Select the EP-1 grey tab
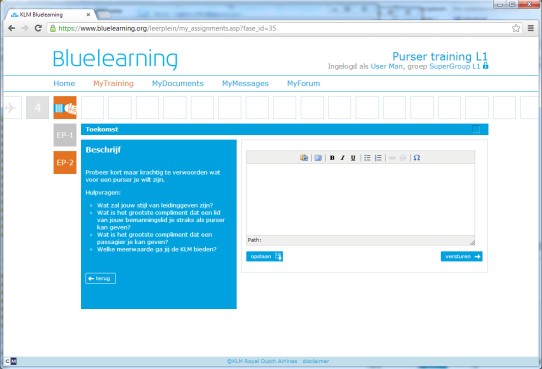The height and width of the screenshot is (369, 542). [x=65, y=135]
